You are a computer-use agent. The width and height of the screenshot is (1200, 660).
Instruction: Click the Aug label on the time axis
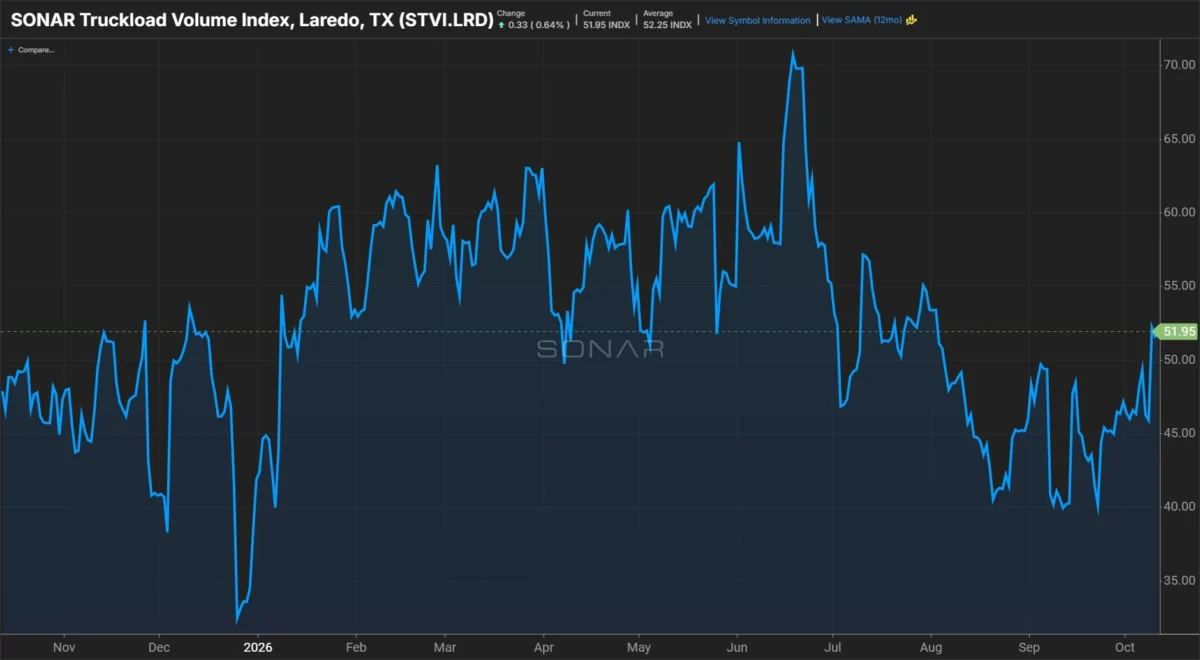(x=931, y=648)
